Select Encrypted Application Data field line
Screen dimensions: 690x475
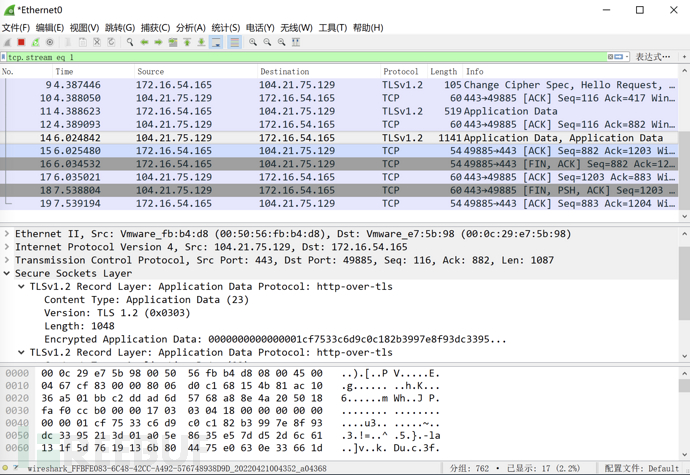275,339
